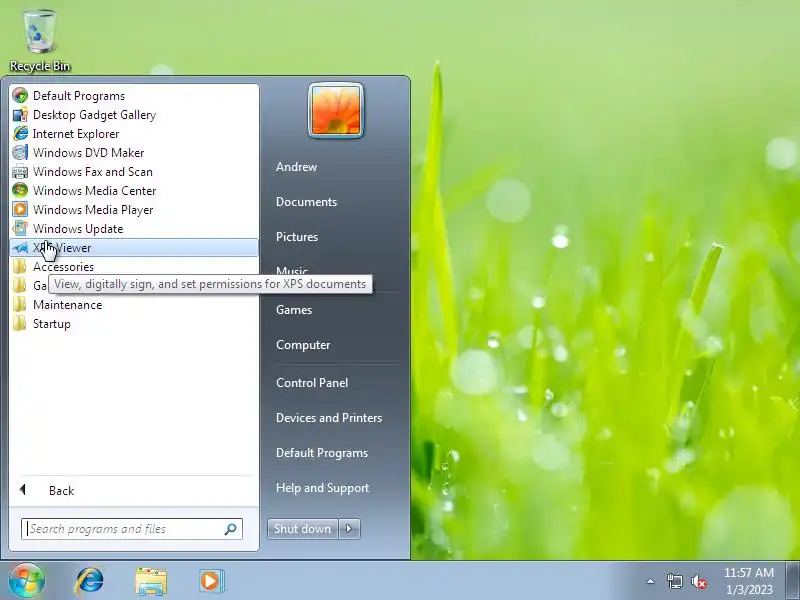This screenshot has width=800, height=600.
Task: Open Games from the right pane
Action: tap(294, 310)
